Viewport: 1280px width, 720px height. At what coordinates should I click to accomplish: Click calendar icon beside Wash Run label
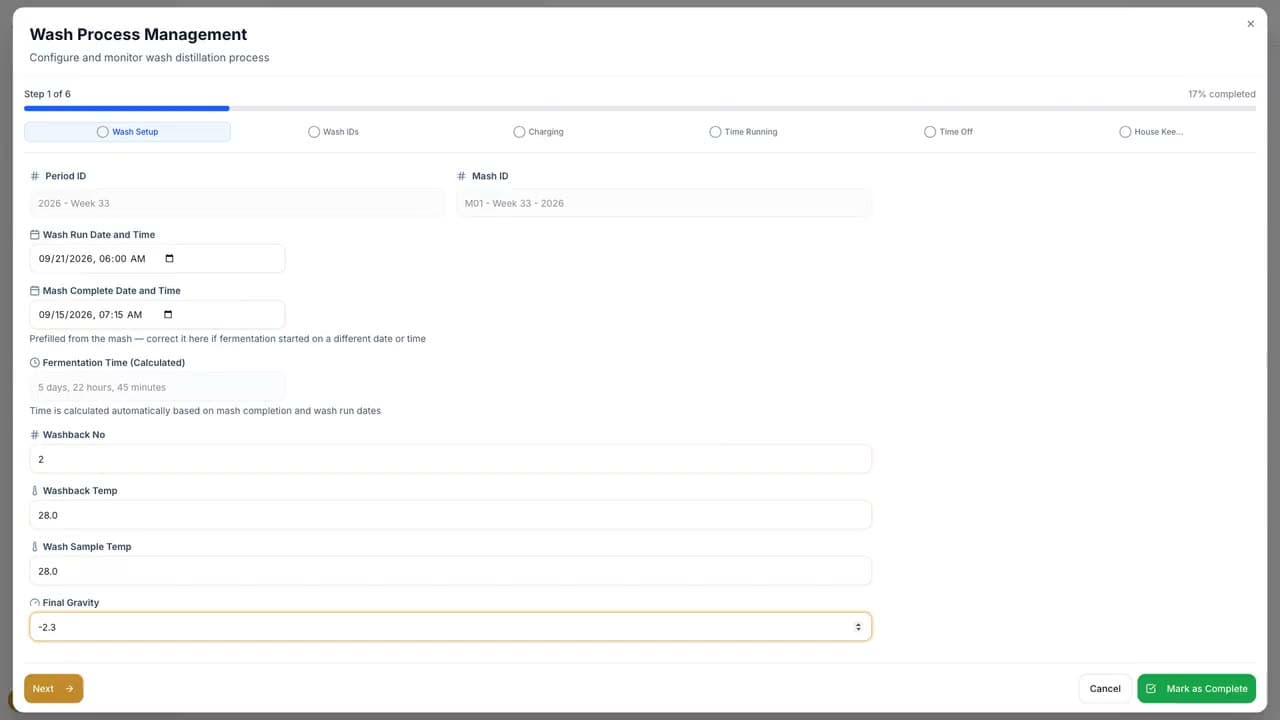pyautogui.click(x=35, y=235)
